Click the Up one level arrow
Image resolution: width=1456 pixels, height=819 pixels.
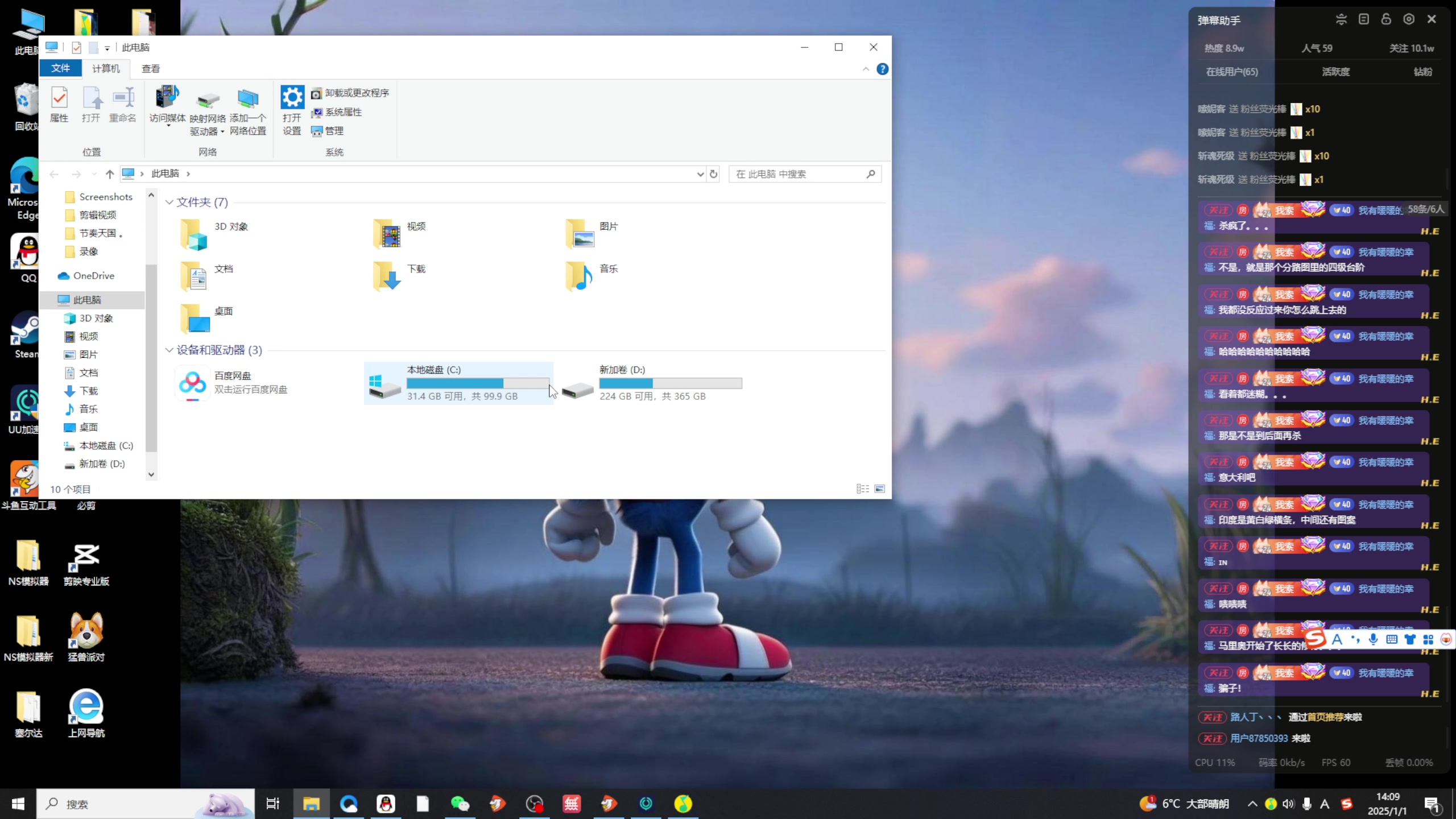coord(110,174)
